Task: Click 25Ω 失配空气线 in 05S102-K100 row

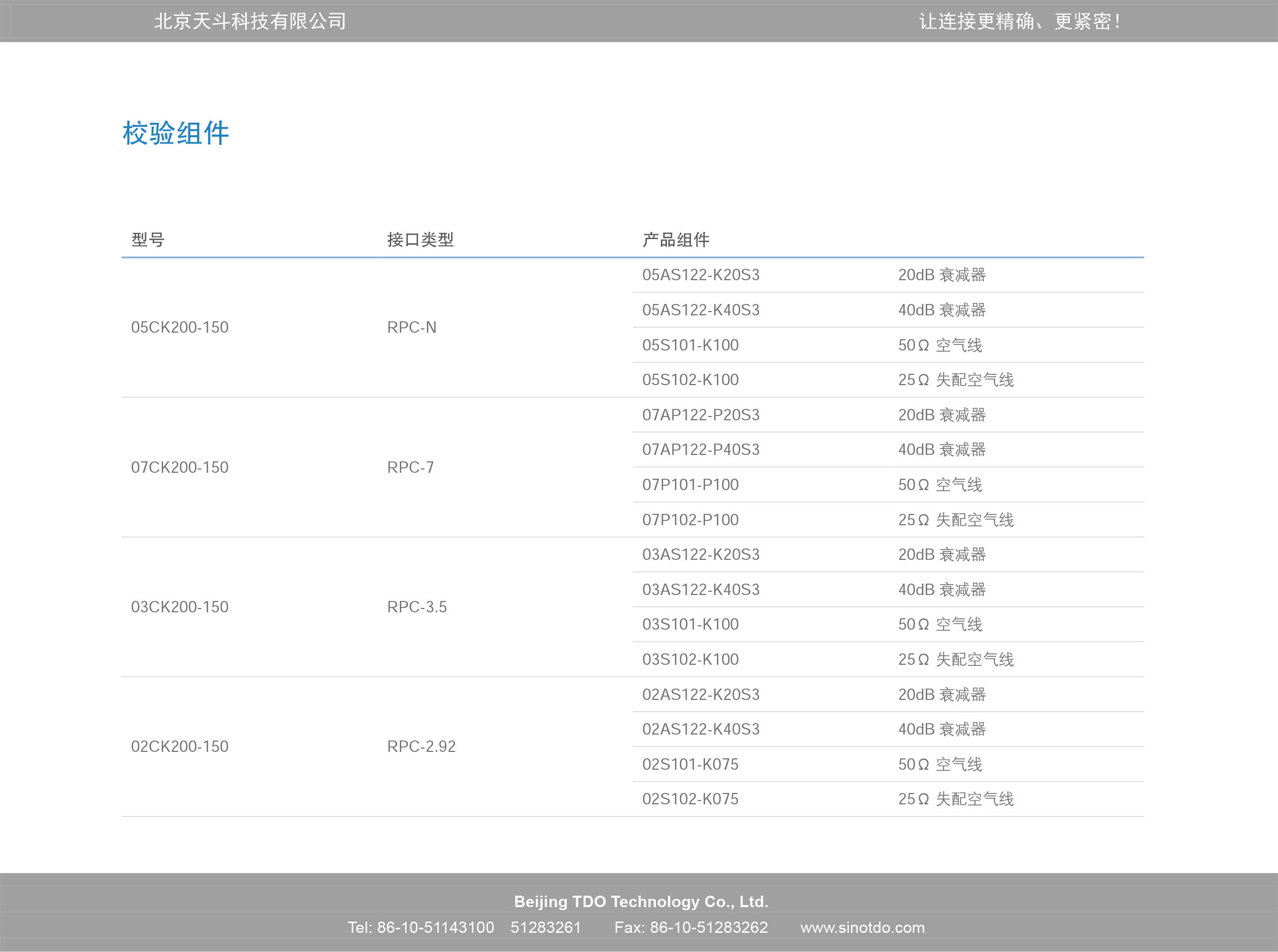Action: pos(956,380)
